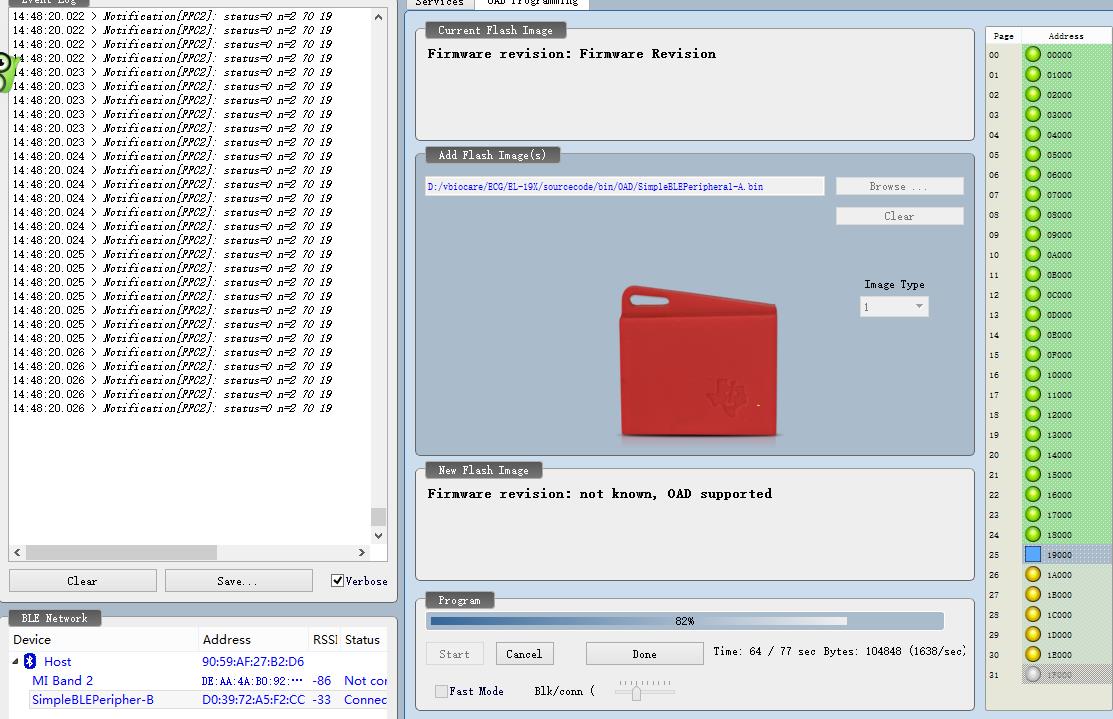Click the Done button
The height and width of the screenshot is (719, 1113).
point(645,654)
